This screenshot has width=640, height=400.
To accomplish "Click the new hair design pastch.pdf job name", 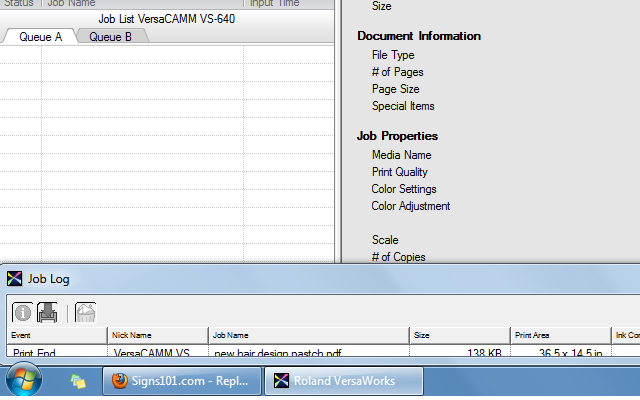I will tap(278, 353).
